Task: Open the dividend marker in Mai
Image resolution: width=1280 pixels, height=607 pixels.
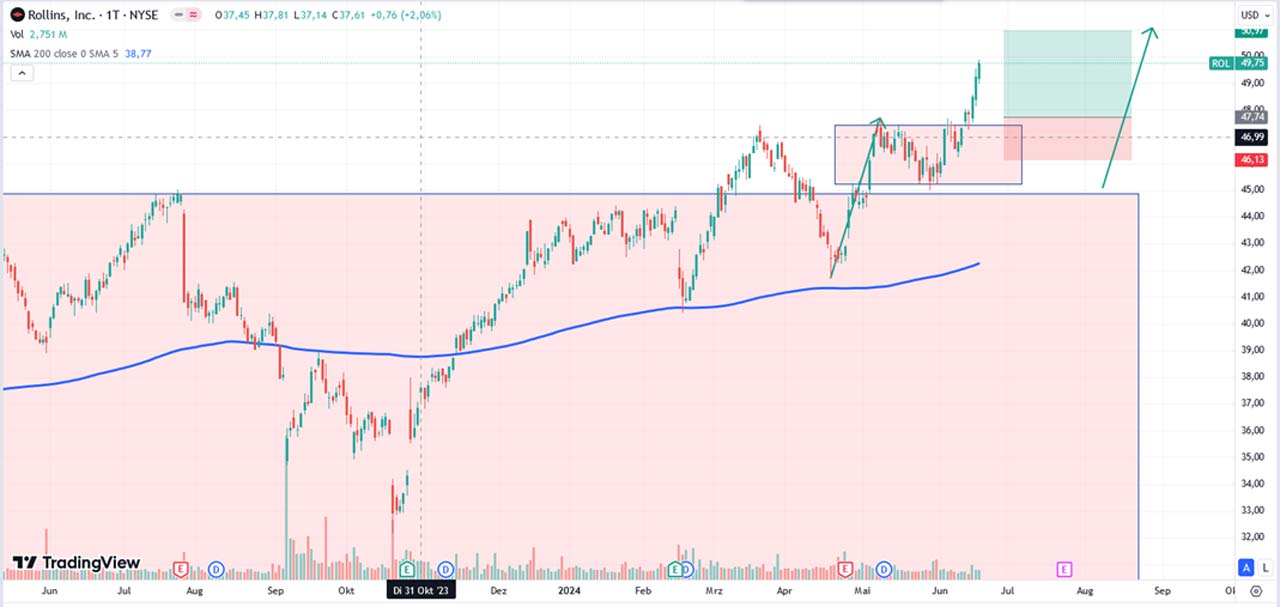Action: pyautogui.click(x=884, y=569)
